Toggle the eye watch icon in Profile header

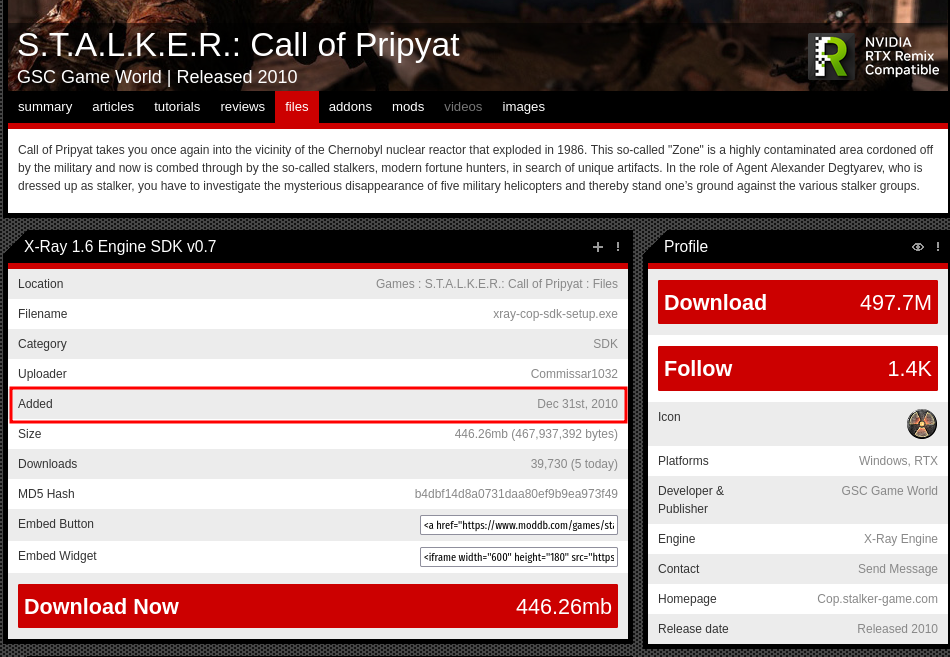click(917, 247)
